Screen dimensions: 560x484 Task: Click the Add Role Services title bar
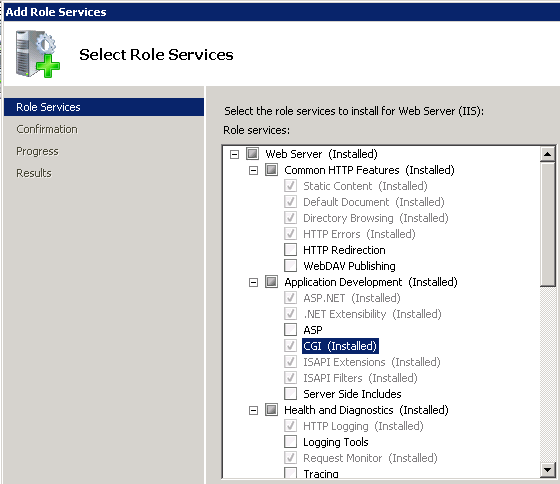(x=281, y=12)
